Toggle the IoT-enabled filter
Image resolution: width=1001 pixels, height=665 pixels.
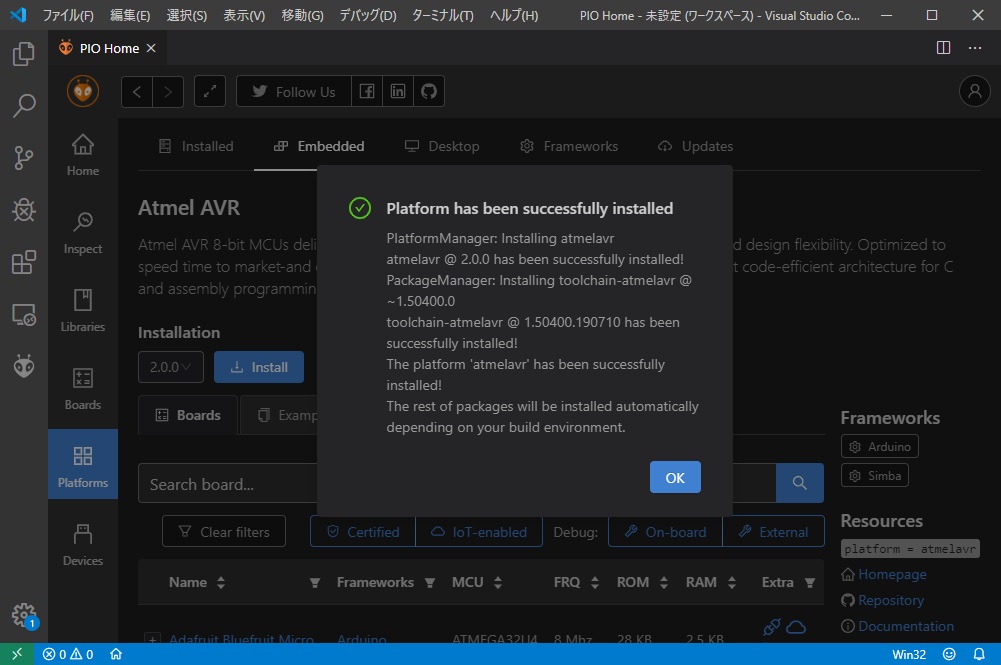pyautogui.click(x=479, y=532)
